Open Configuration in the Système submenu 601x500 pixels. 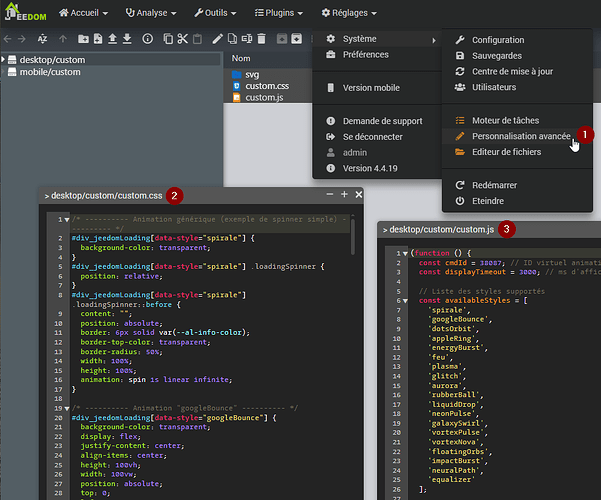[x=517, y=40]
